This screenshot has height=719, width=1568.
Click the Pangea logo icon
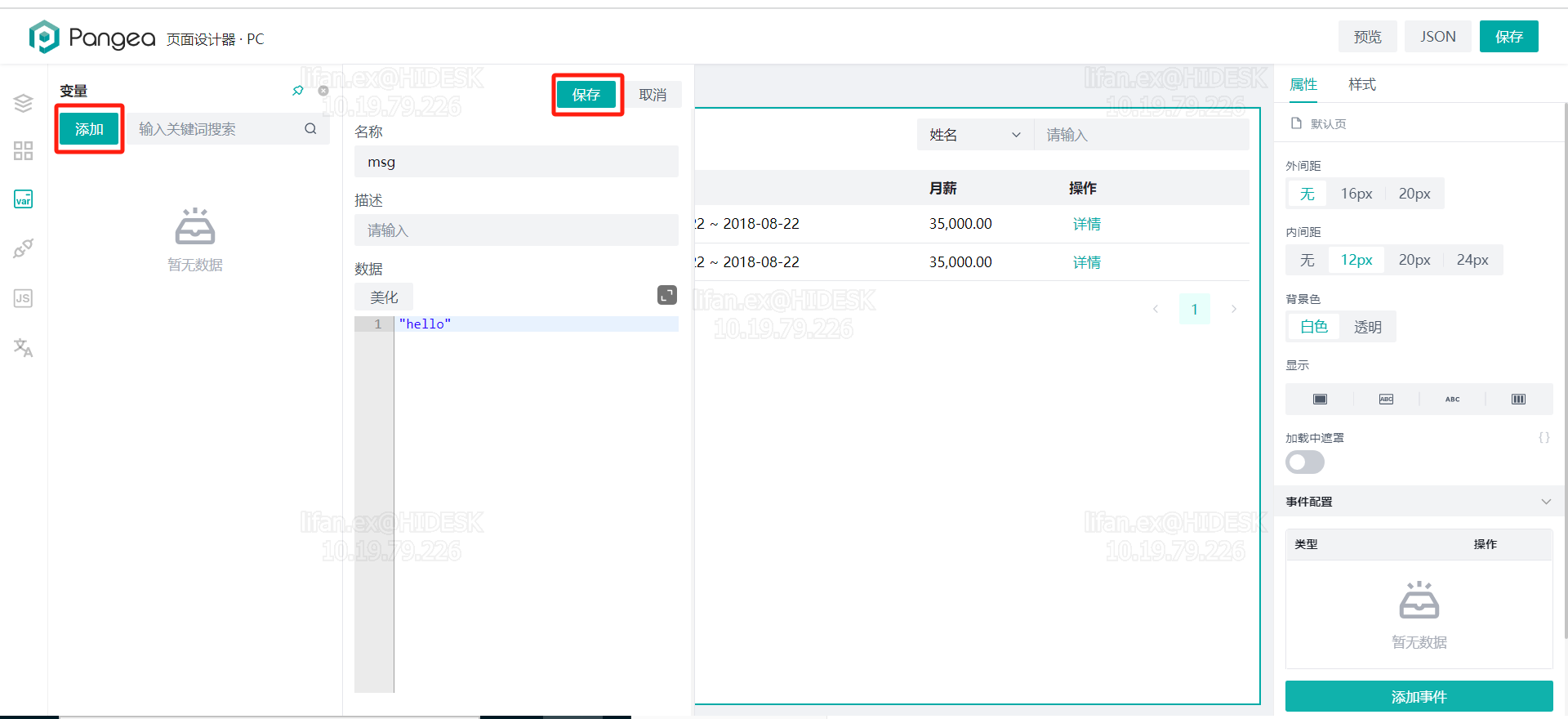44,37
